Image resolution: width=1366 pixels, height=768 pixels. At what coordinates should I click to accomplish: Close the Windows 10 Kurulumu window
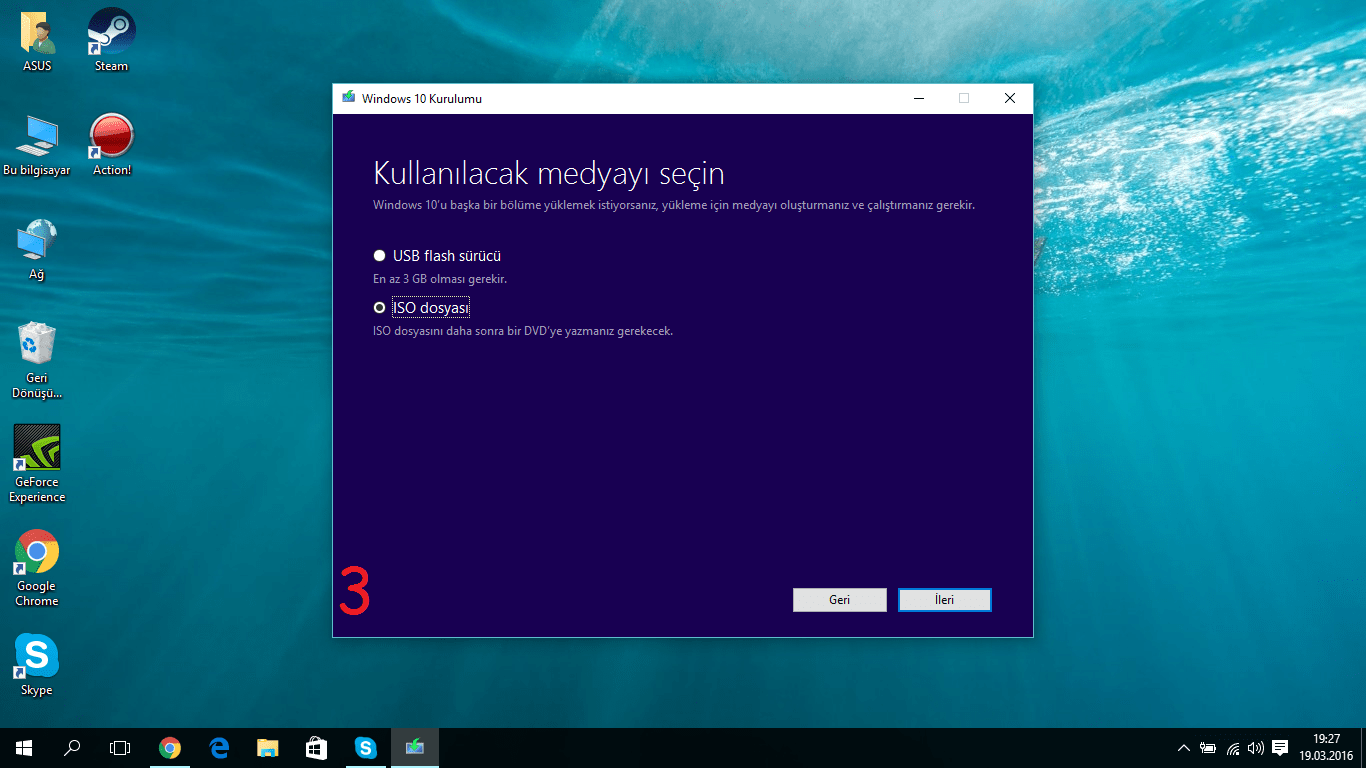tap(1010, 98)
